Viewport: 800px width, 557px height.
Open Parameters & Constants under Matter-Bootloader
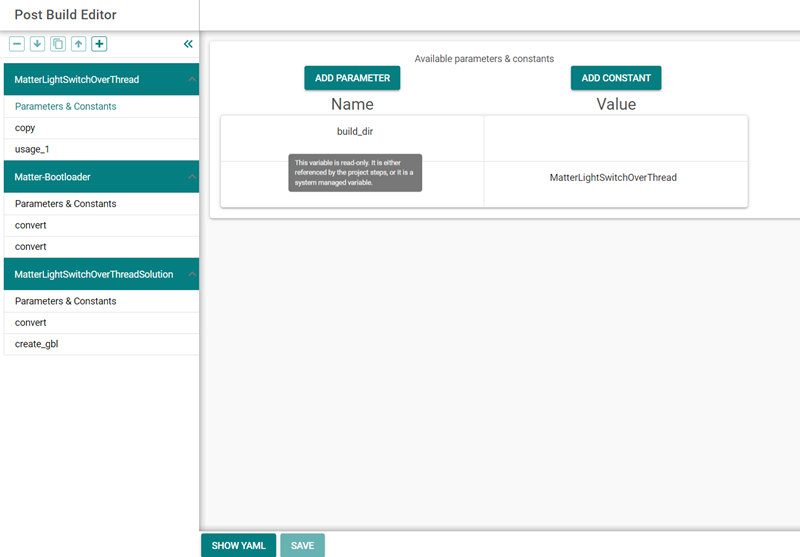[66, 204]
